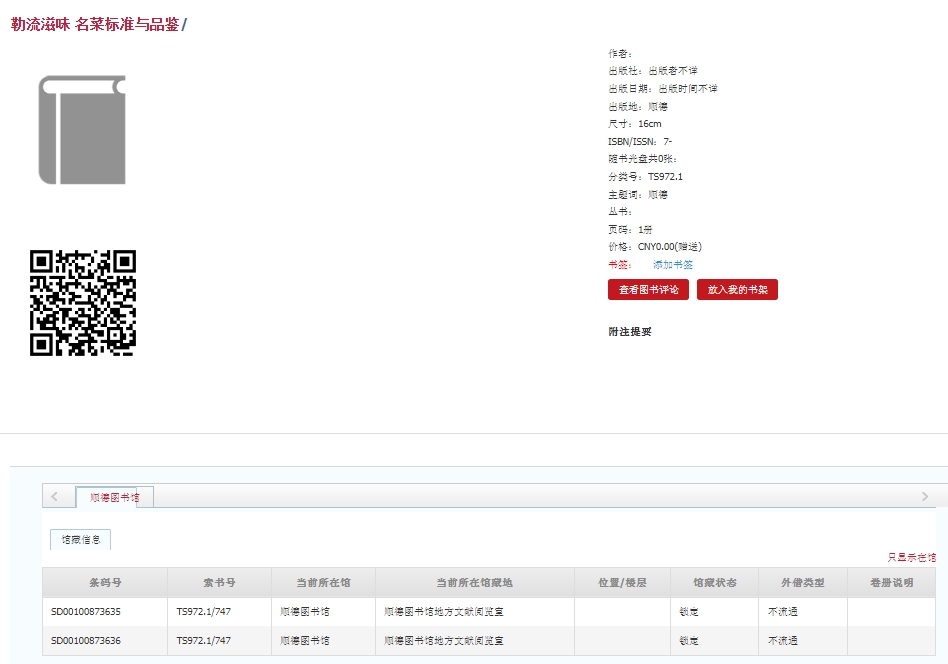Click the 卷册说明 column header
The image size is (948, 664).
click(x=891, y=583)
